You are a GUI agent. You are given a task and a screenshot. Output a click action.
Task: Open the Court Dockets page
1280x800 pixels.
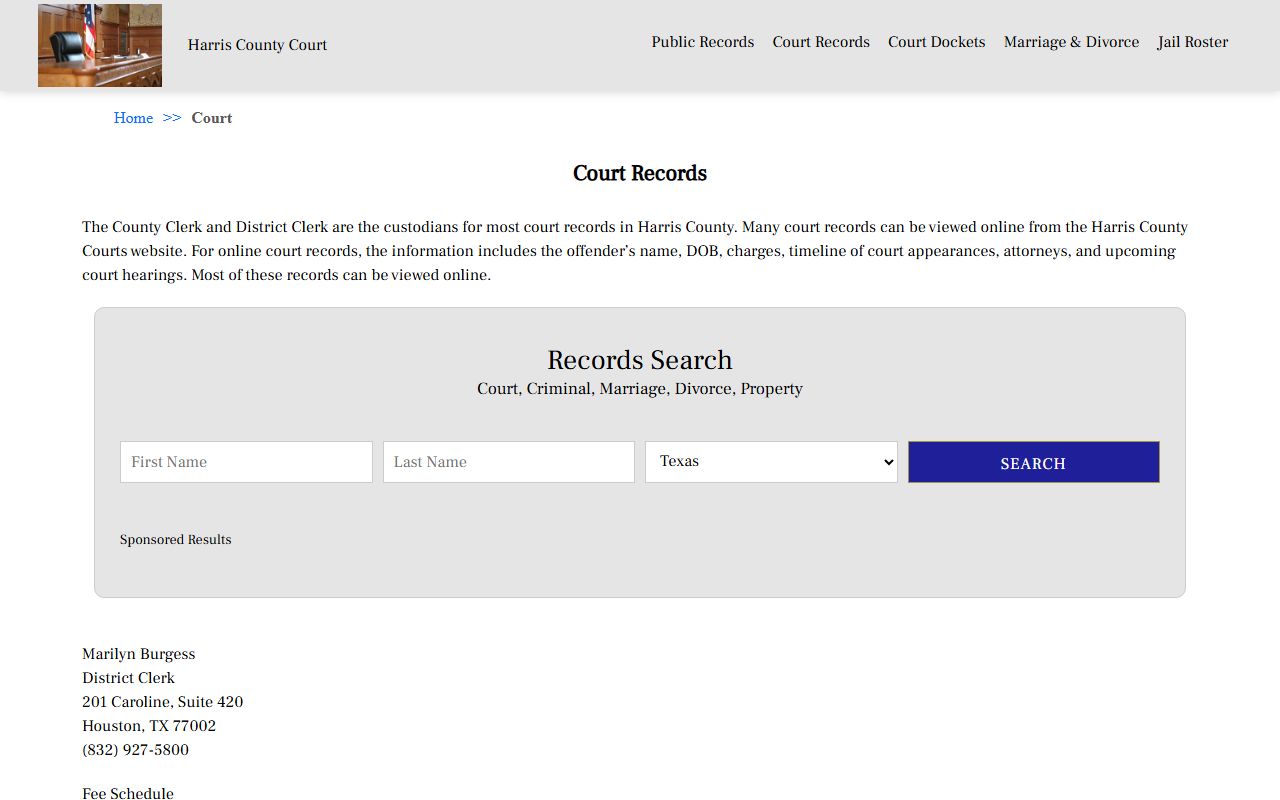(936, 42)
